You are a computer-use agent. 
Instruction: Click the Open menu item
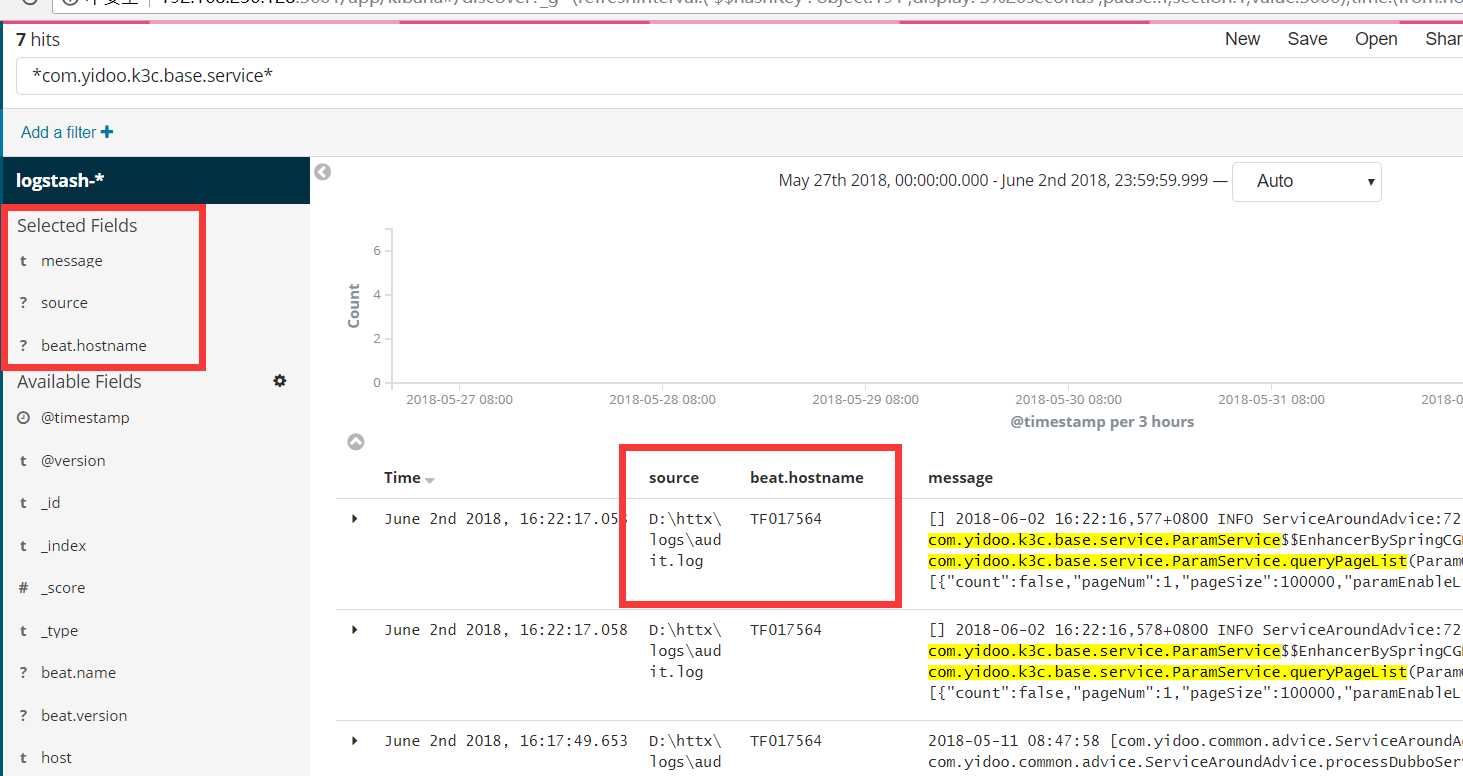1376,39
